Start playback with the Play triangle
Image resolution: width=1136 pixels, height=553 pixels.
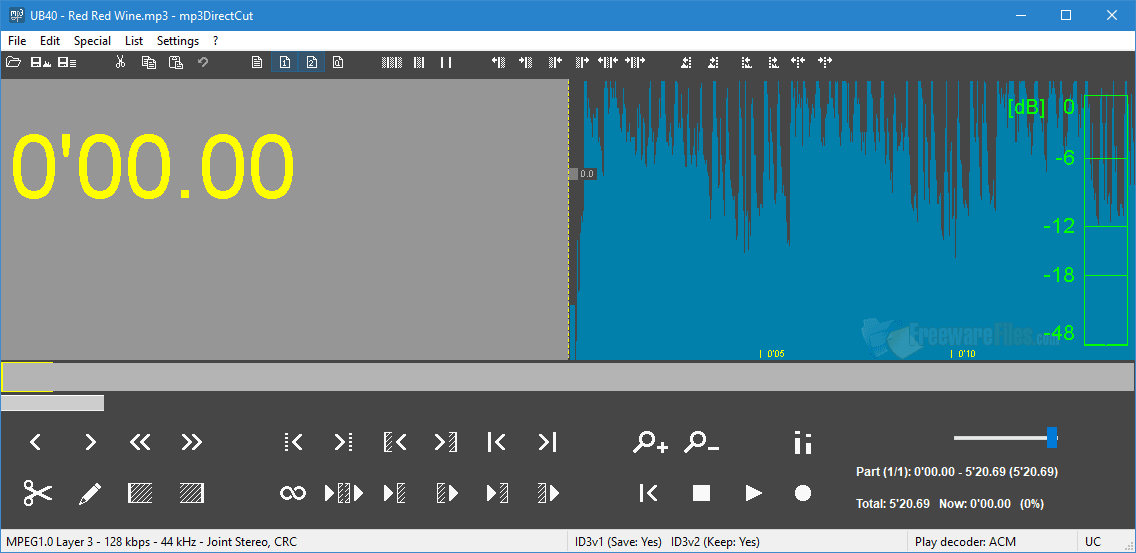753,494
